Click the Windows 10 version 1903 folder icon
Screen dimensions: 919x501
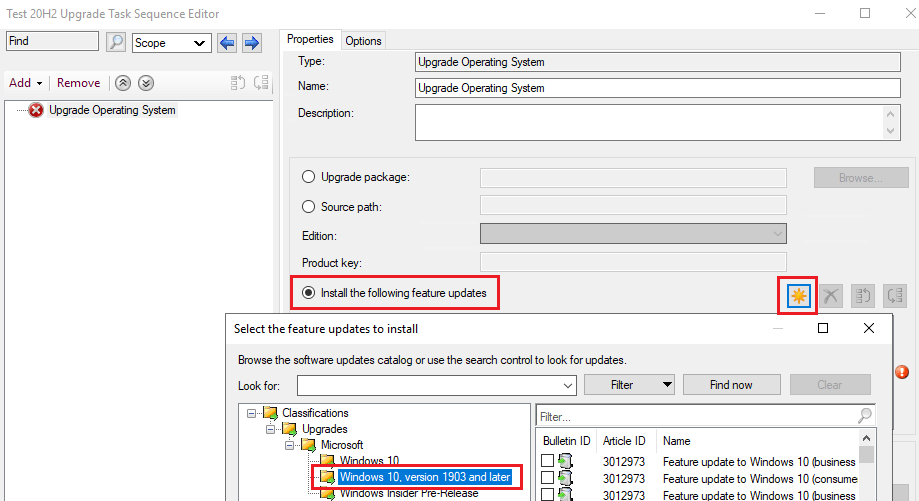point(327,477)
